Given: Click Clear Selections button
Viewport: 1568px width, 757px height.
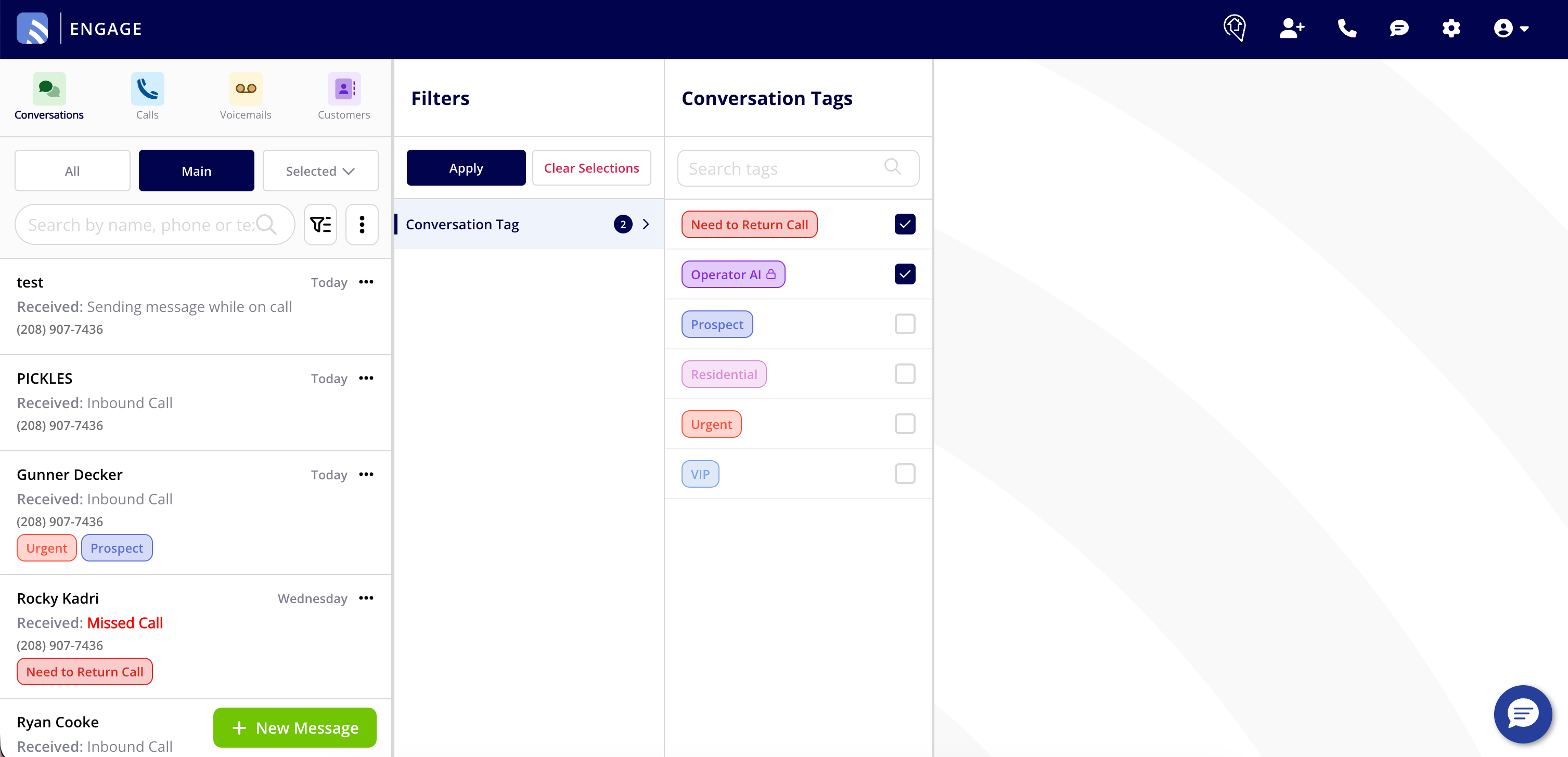Looking at the screenshot, I should coord(592,168).
